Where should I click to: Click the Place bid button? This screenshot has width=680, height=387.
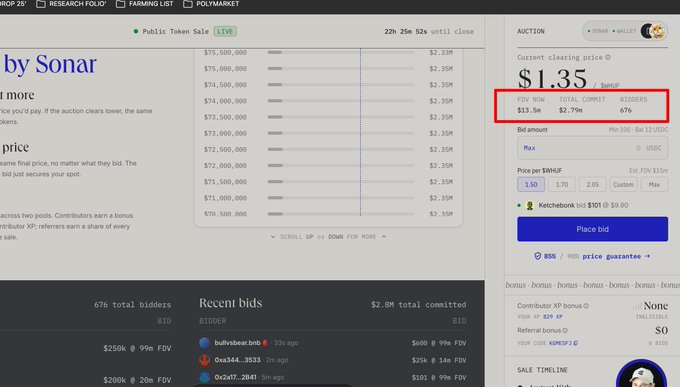tap(592, 229)
